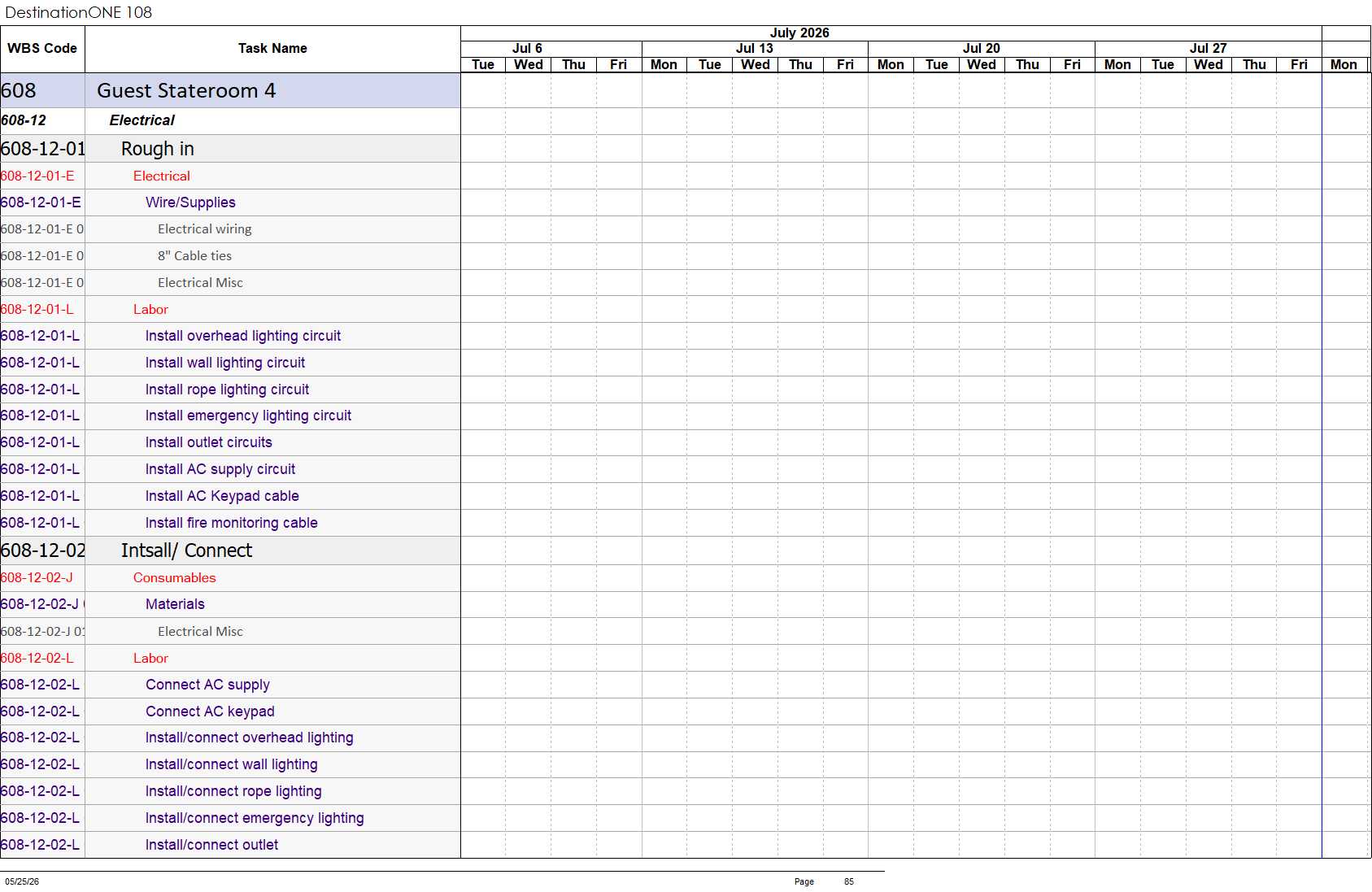Select Electrical Misc under Wire/Supplies

tap(230, 283)
